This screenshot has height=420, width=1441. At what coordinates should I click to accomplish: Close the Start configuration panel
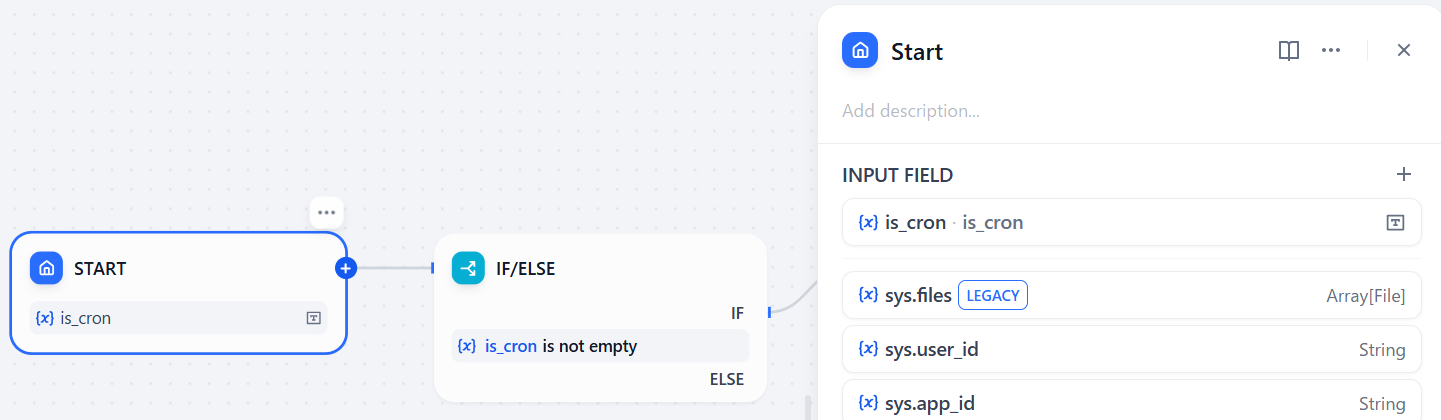pos(1404,51)
